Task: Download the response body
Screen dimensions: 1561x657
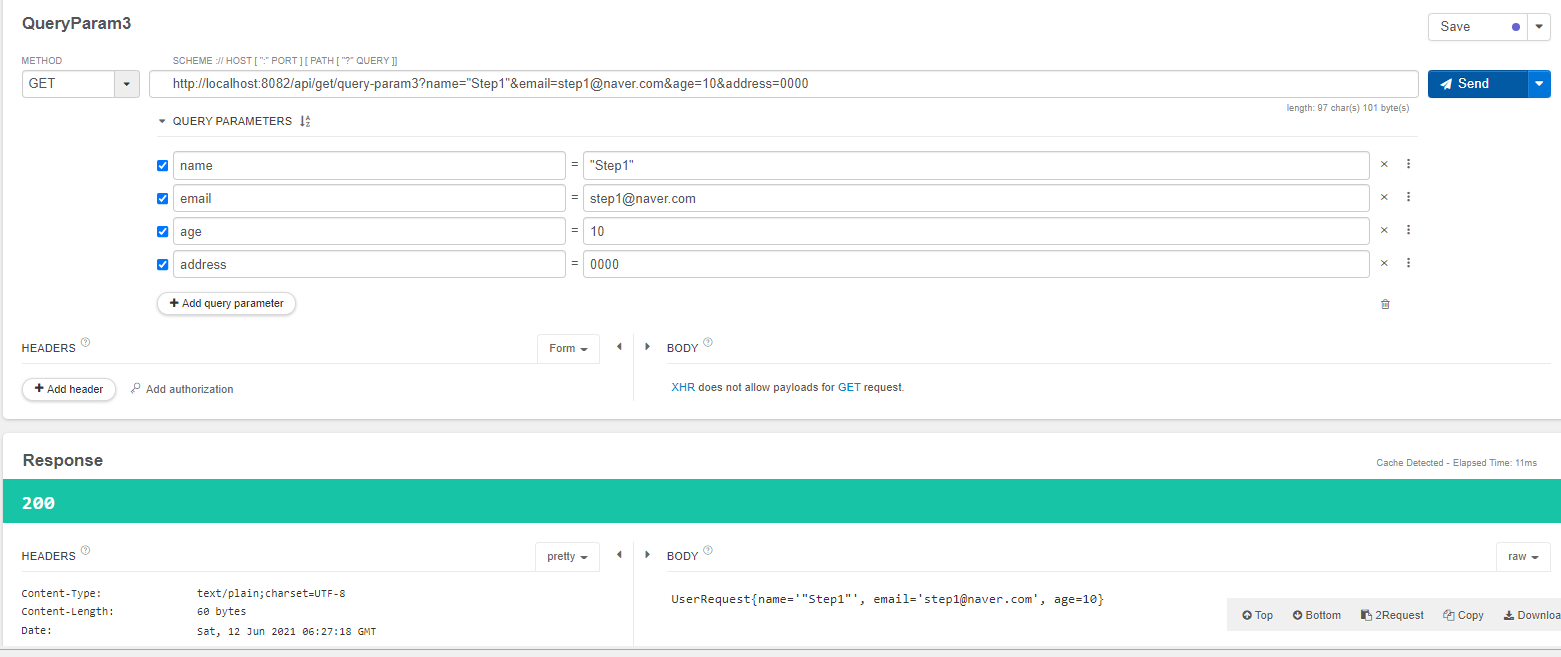Action: [x=1531, y=615]
